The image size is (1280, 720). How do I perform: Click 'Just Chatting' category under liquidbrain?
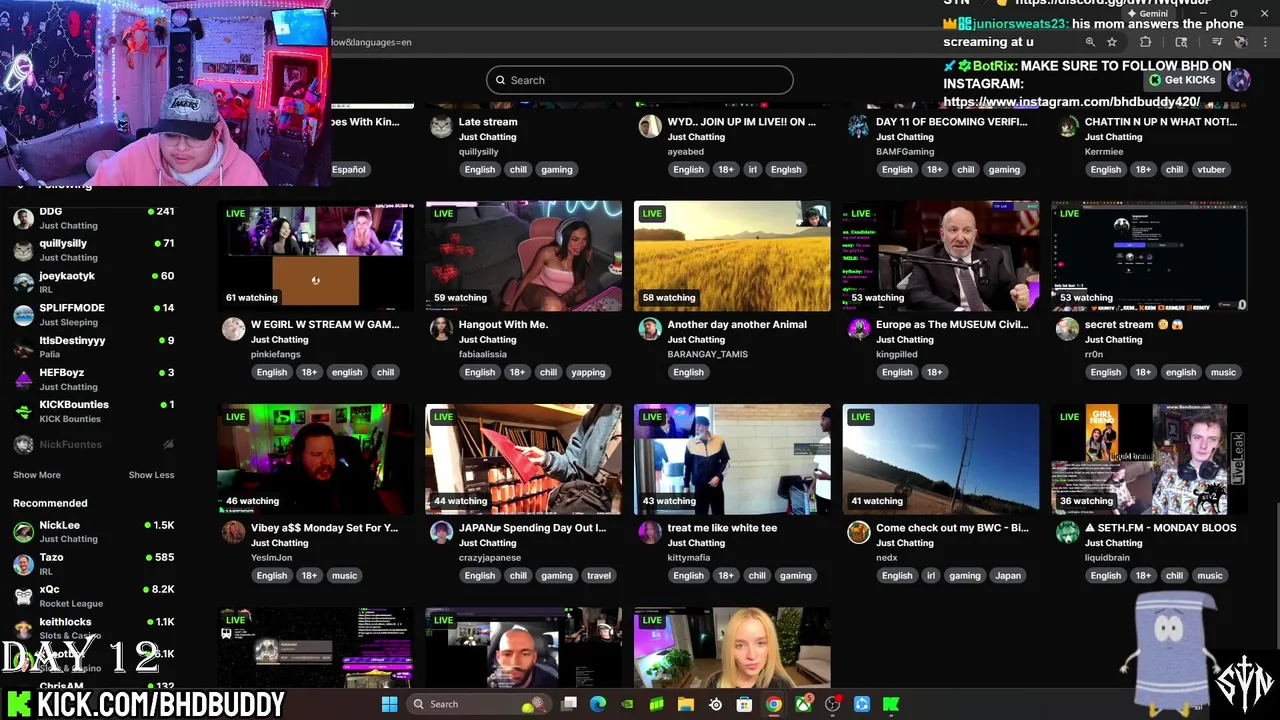click(1113, 543)
